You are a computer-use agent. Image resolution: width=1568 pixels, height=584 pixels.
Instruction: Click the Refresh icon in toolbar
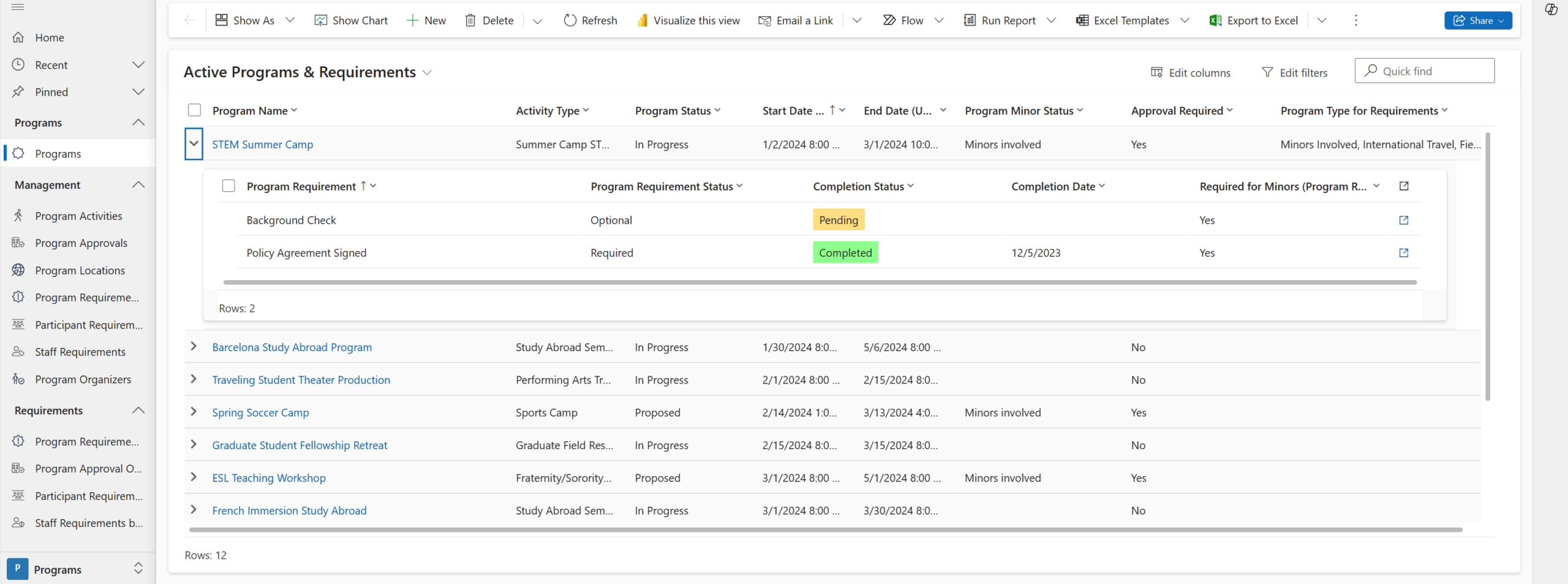pyautogui.click(x=570, y=20)
